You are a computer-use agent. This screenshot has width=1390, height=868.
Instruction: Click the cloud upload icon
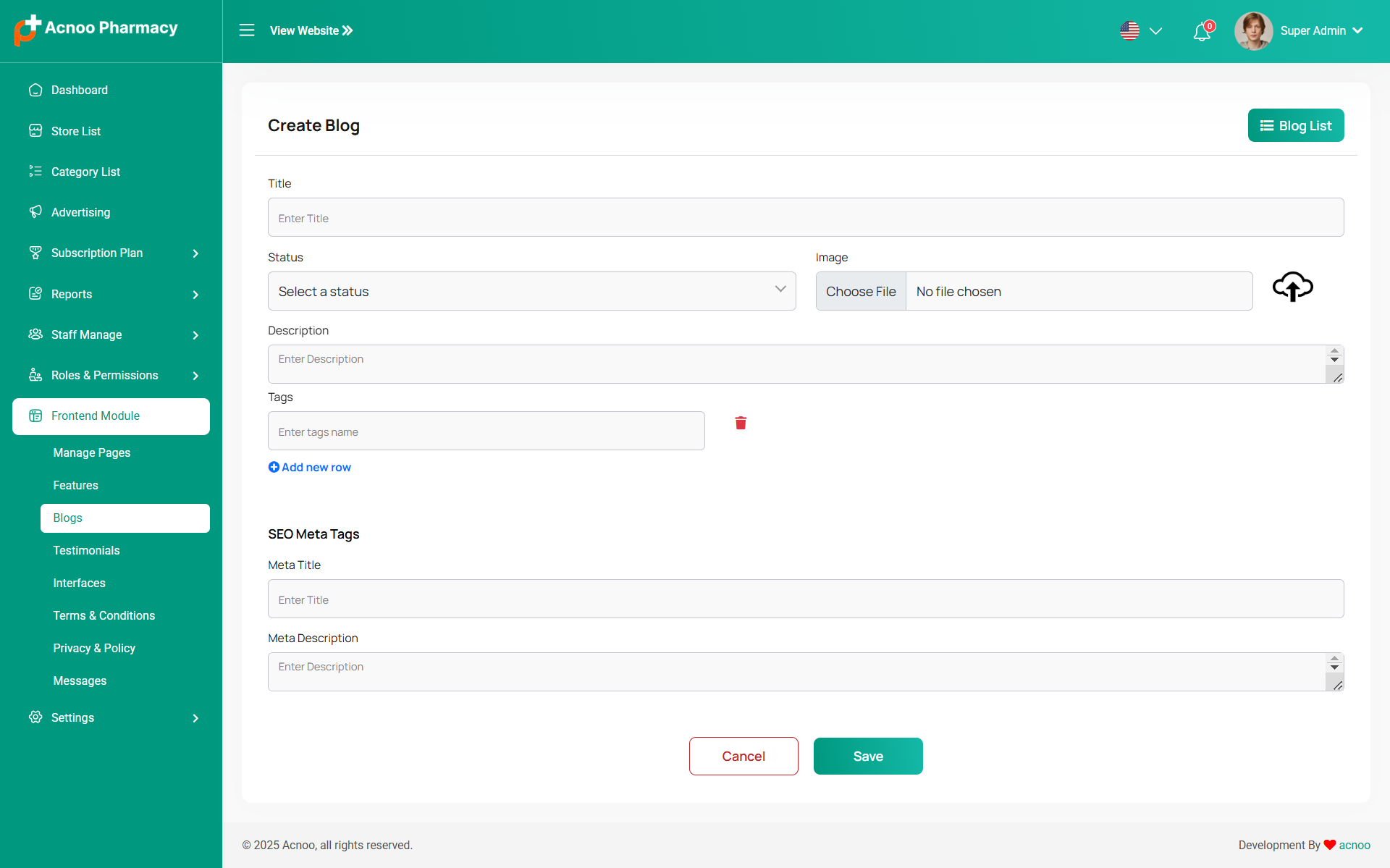1292,287
